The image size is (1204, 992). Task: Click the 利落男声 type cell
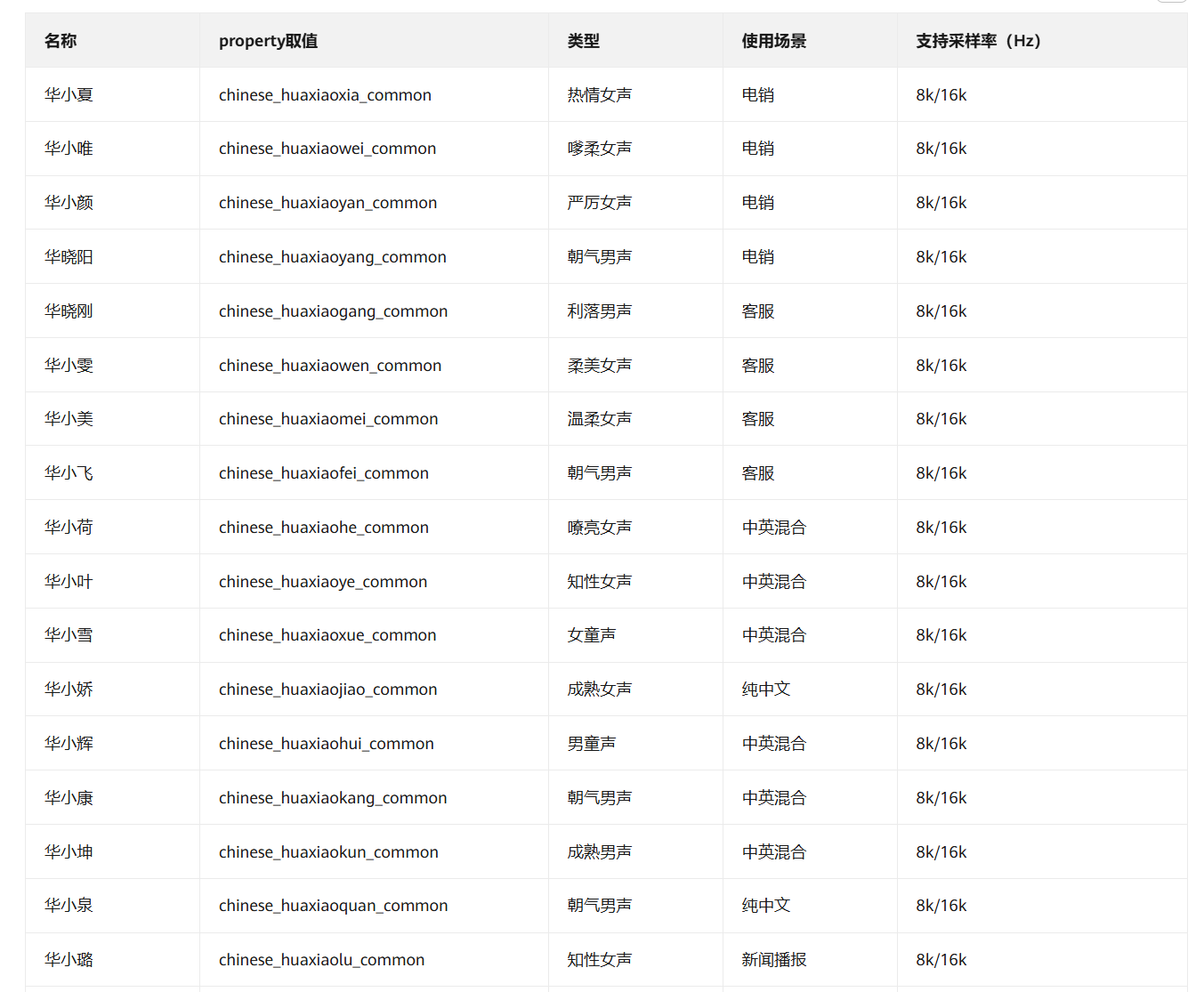point(600,311)
